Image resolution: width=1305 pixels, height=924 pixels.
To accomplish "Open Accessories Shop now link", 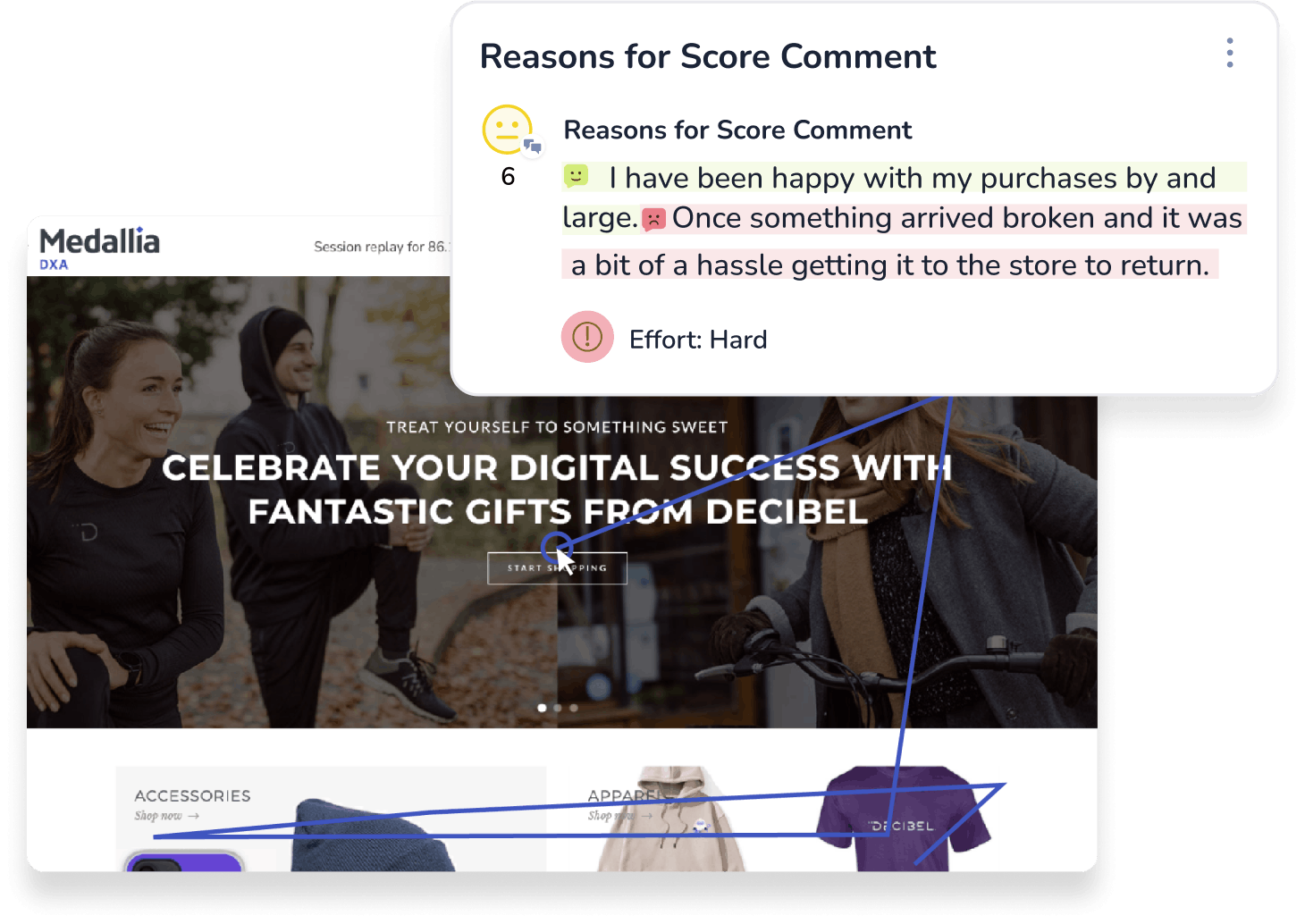I will click(167, 816).
